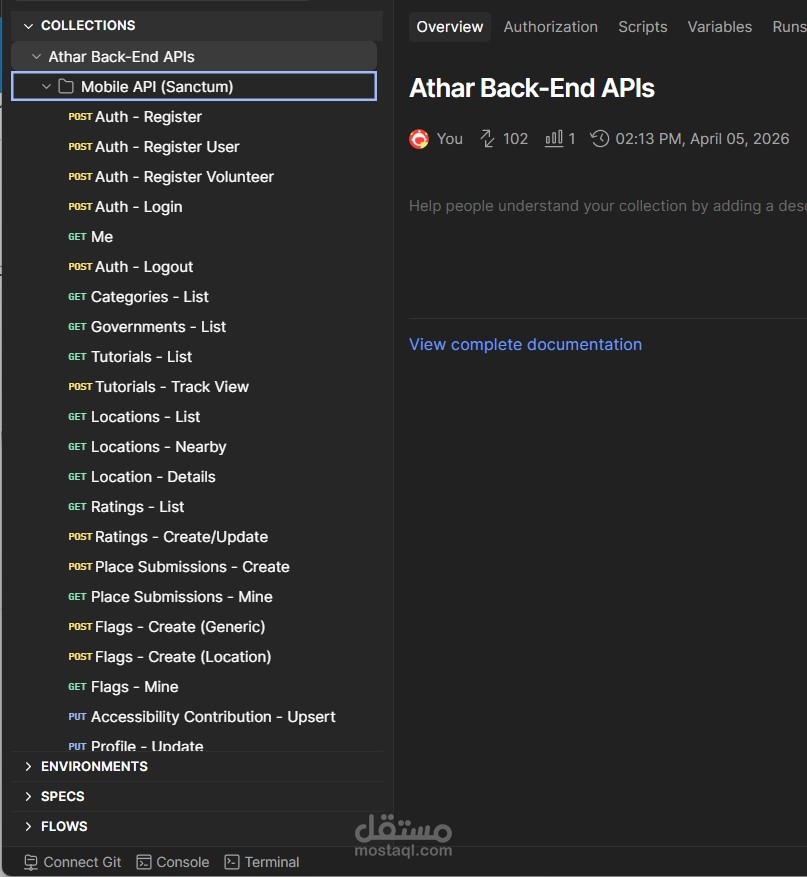807x877 pixels.
Task: Open the Terminal panel icon
Action: click(232, 862)
